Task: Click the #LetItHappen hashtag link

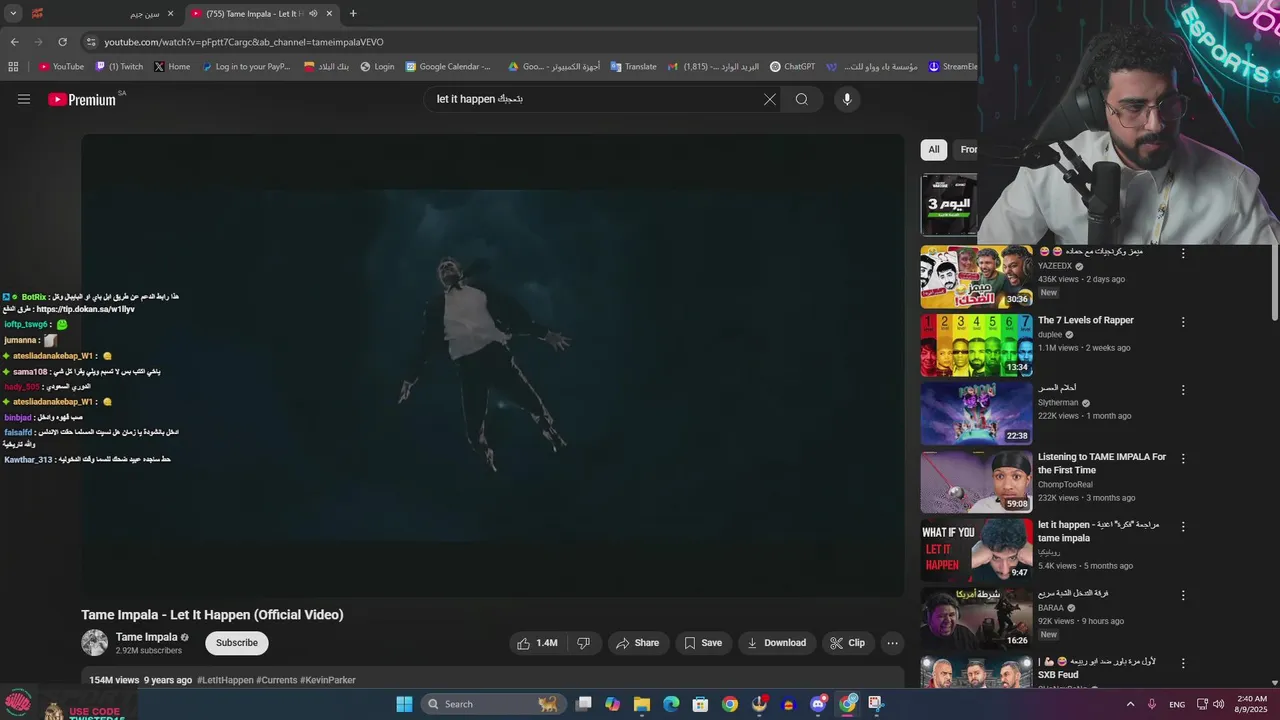Action: click(225, 680)
